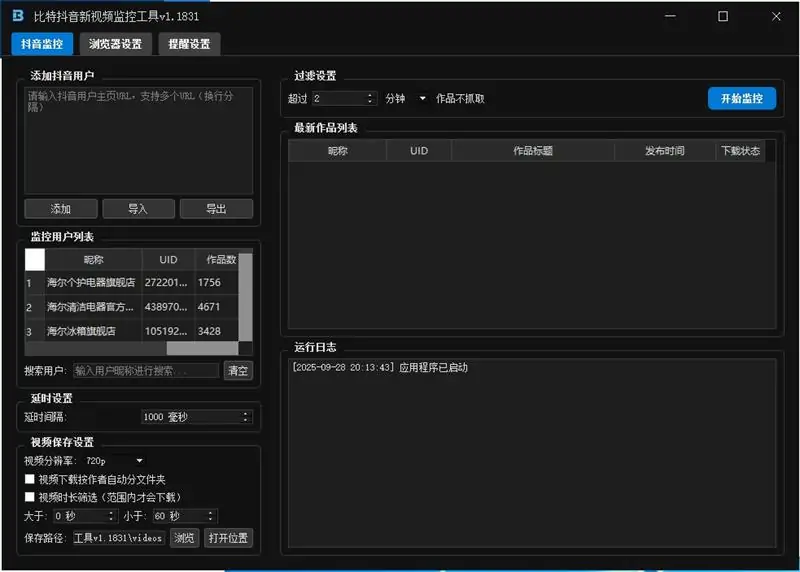Click the app logo icon in title bar
The width and height of the screenshot is (800, 572).
[17, 17]
